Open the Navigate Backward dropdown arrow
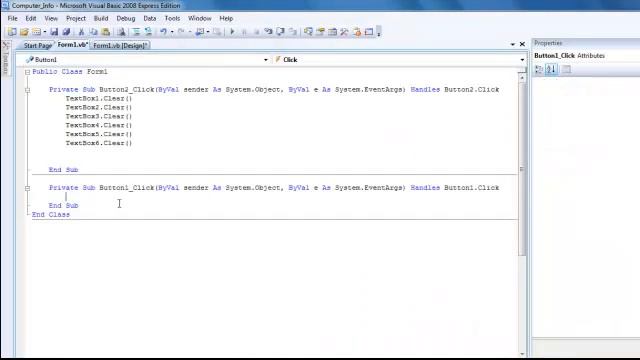 pyautogui.click(x=208, y=32)
